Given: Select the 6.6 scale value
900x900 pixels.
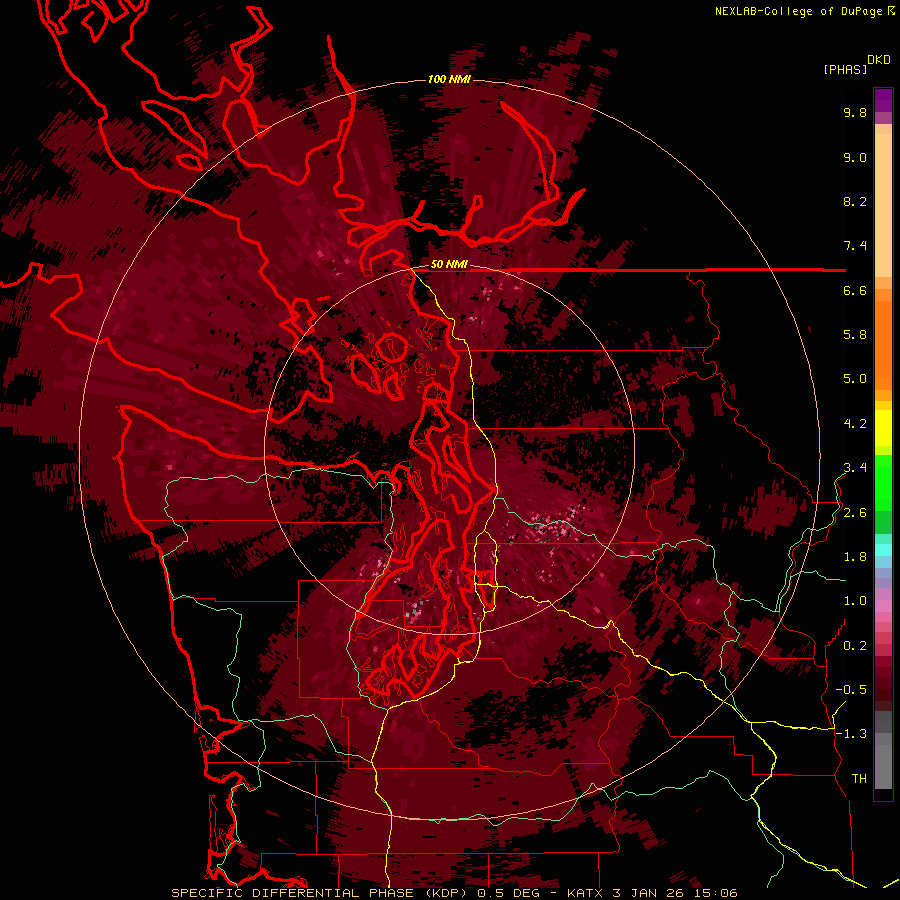Looking at the screenshot, I should coord(855,290).
